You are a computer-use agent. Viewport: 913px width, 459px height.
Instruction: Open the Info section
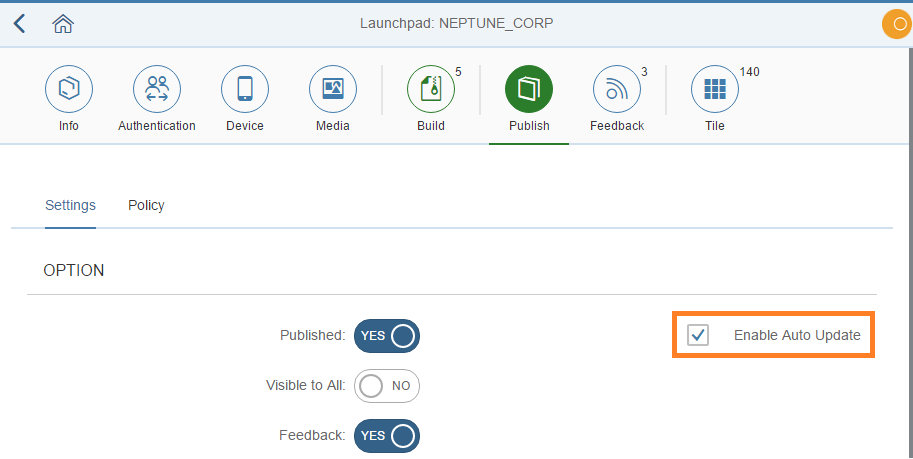coord(69,90)
